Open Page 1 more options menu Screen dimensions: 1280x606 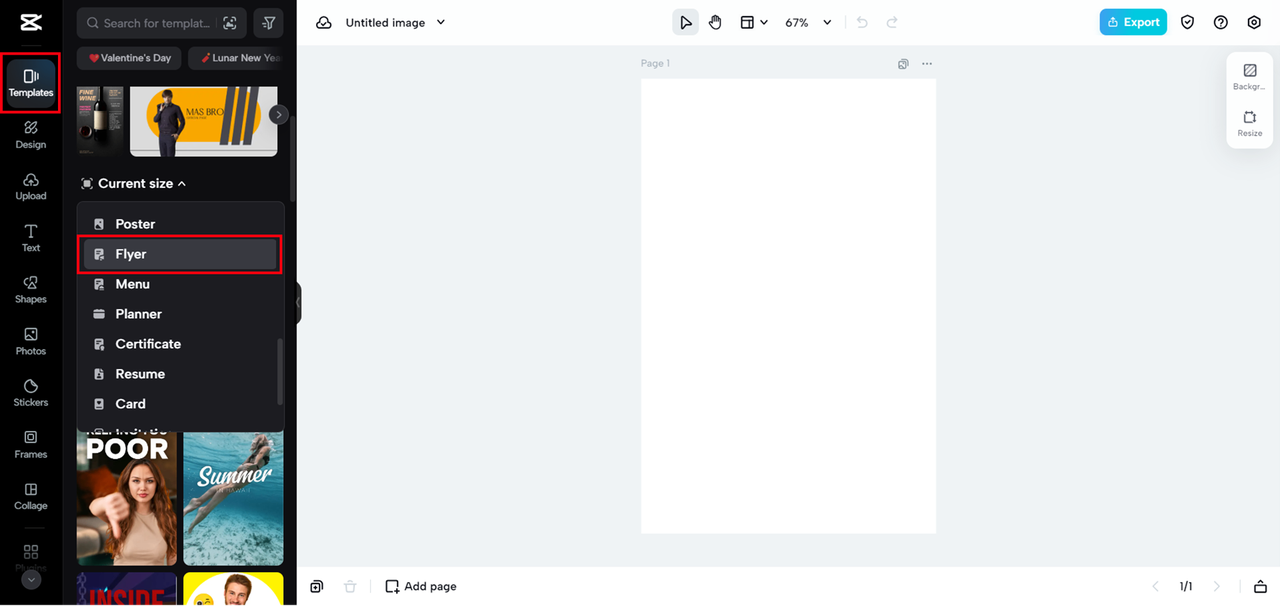[927, 64]
